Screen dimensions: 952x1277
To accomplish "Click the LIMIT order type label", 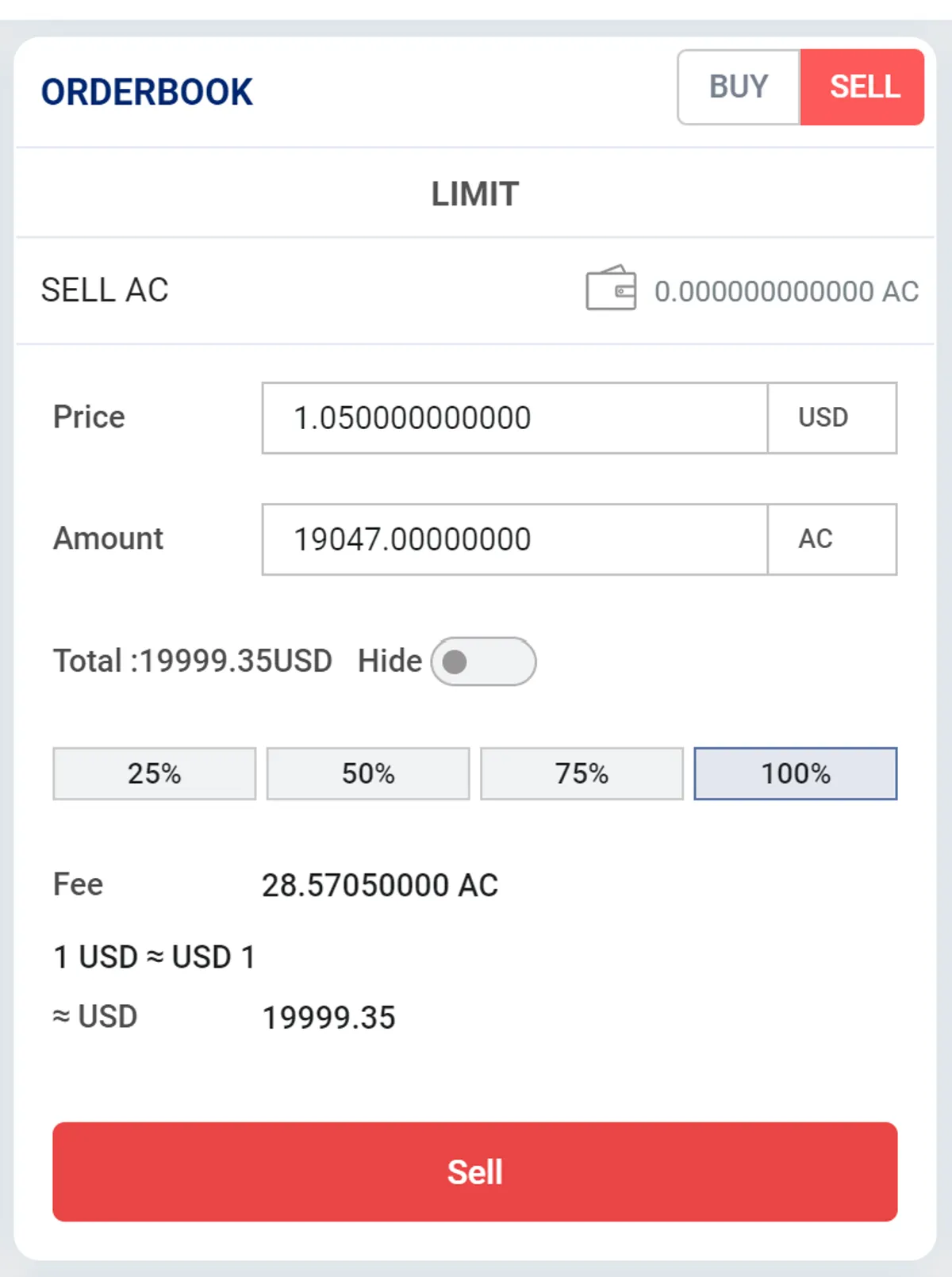I will (475, 194).
